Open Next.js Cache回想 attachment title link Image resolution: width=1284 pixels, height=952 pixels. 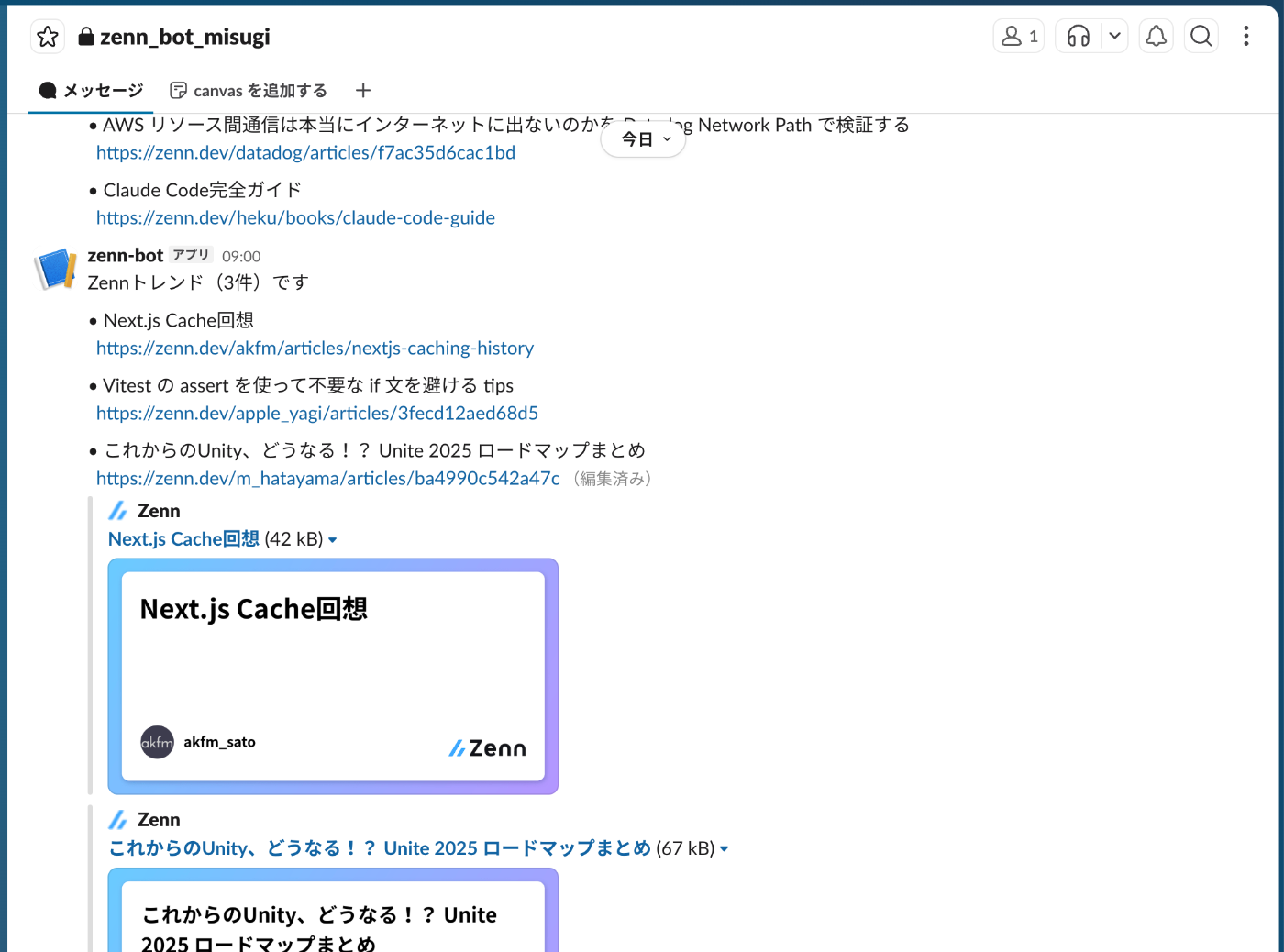point(183,538)
